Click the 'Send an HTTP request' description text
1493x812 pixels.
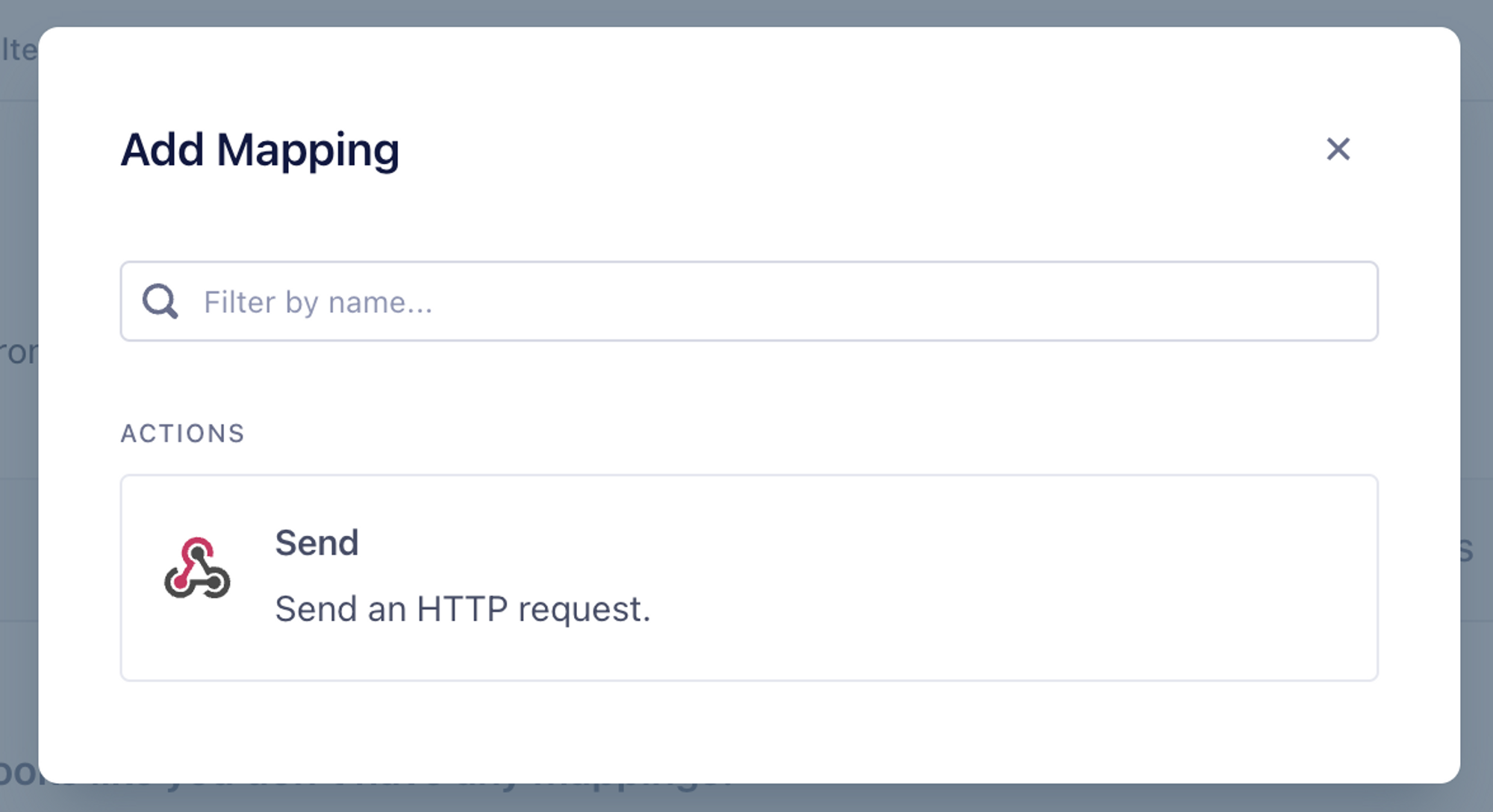tap(463, 609)
